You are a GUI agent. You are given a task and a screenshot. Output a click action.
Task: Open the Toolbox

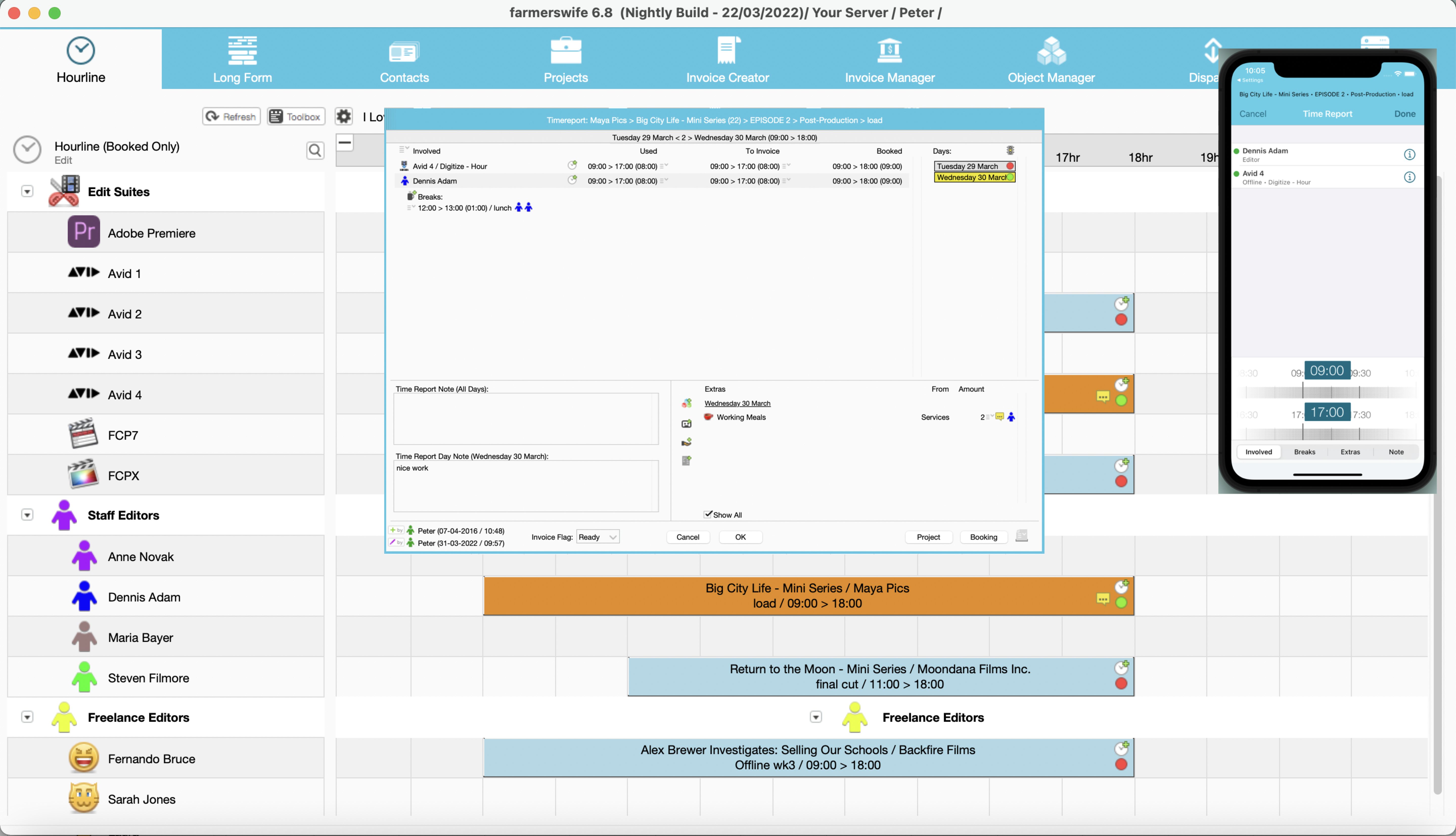tap(296, 117)
